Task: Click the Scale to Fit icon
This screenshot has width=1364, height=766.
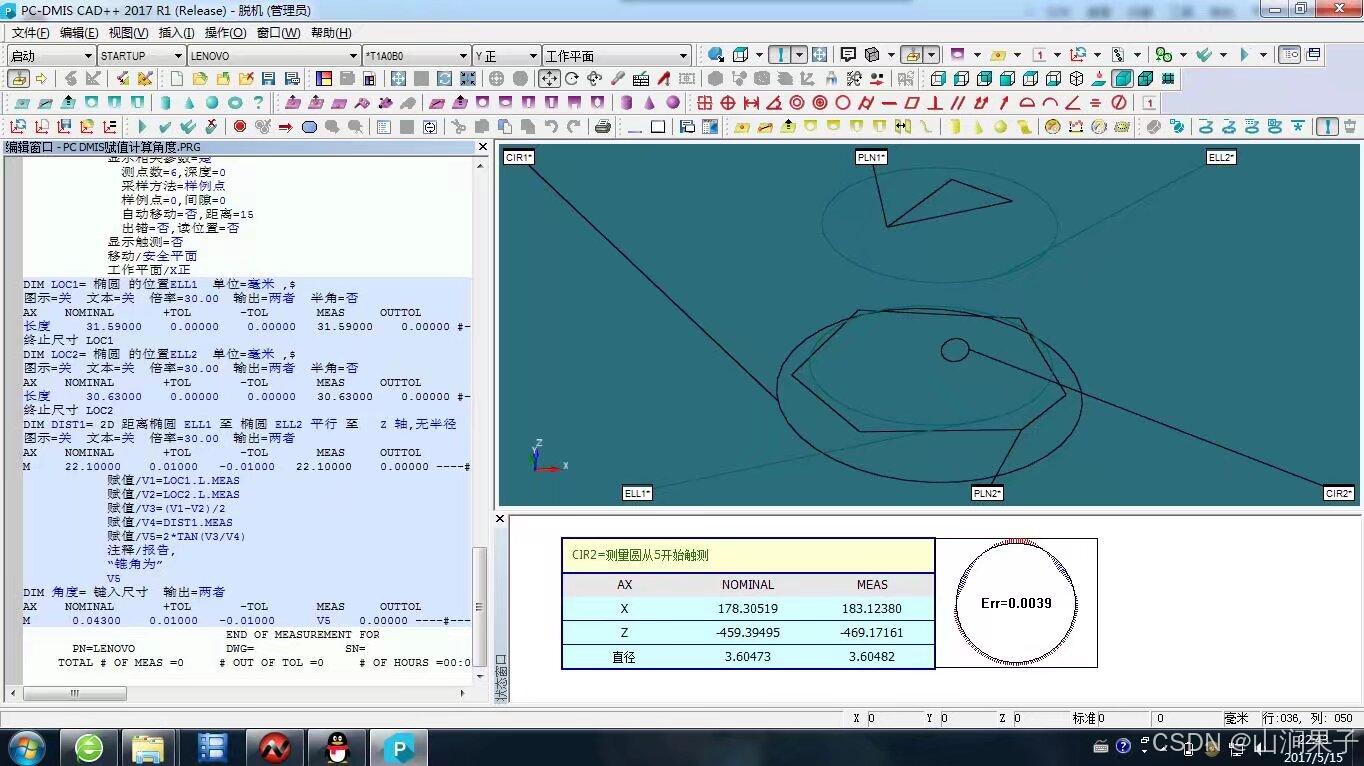Action: [398, 78]
